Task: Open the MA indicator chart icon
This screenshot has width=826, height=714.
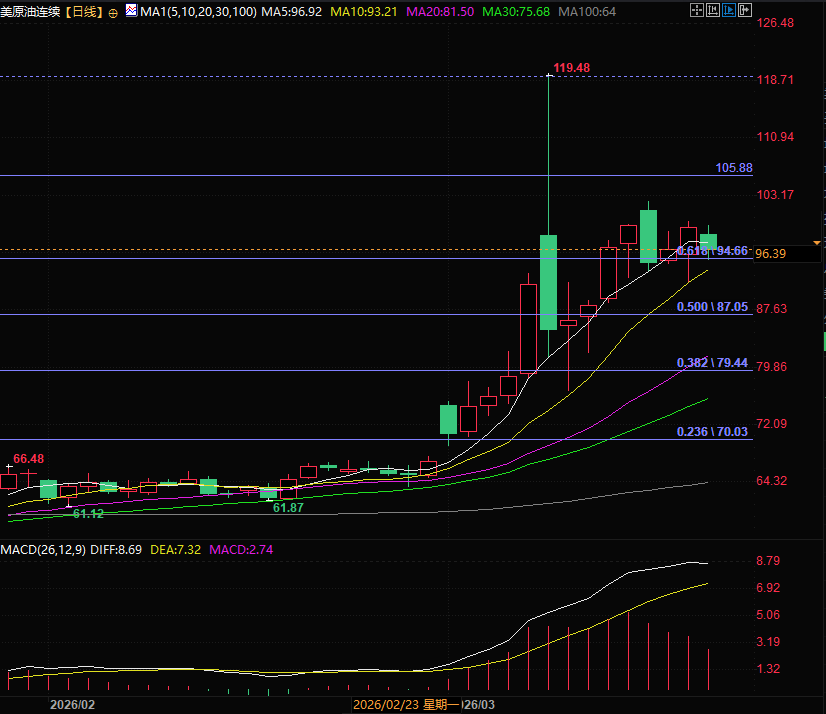Action: coord(131,10)
